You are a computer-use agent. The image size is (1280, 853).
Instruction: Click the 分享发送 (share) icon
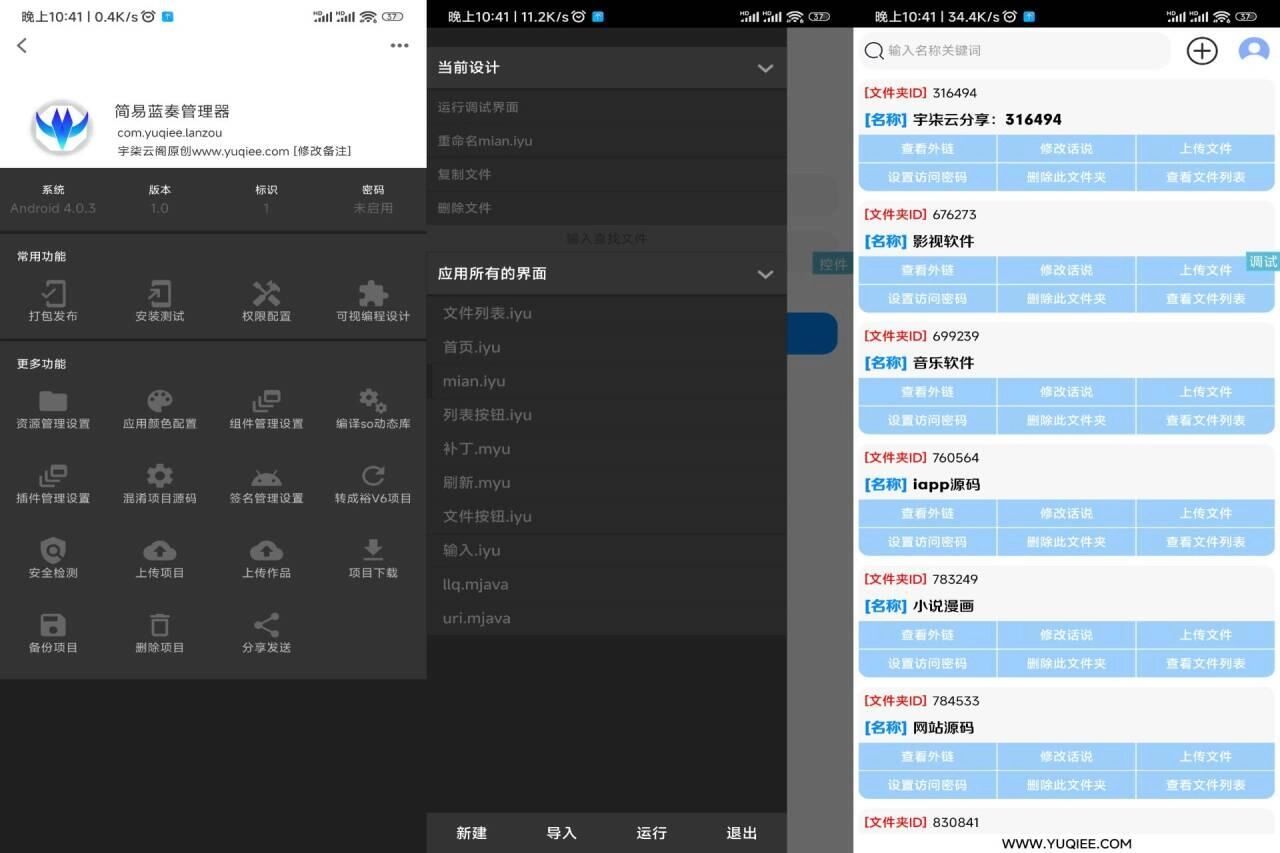(266, 633)
